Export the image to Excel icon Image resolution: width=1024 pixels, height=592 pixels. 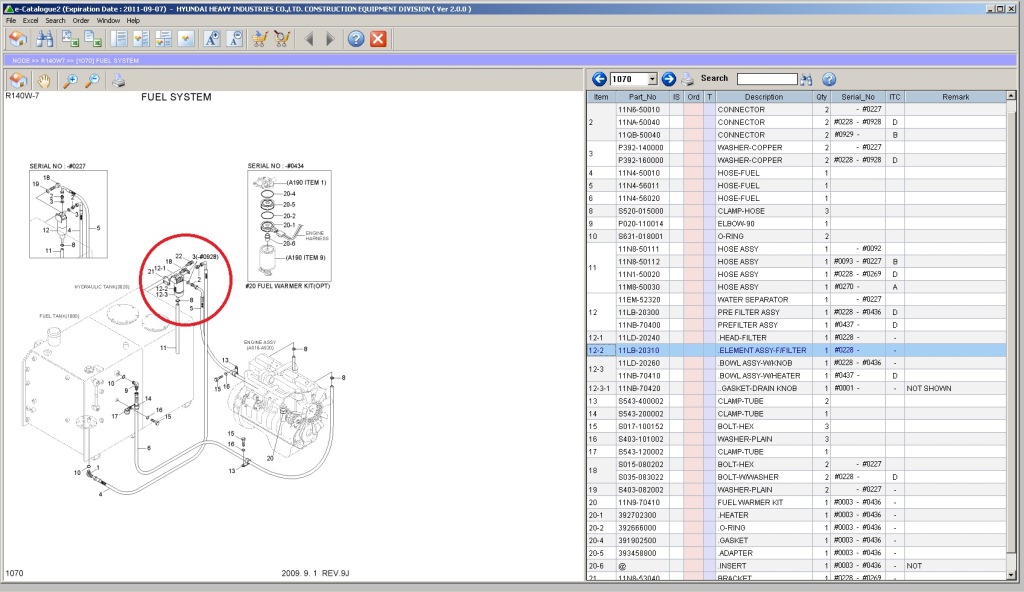pos(70,39)
